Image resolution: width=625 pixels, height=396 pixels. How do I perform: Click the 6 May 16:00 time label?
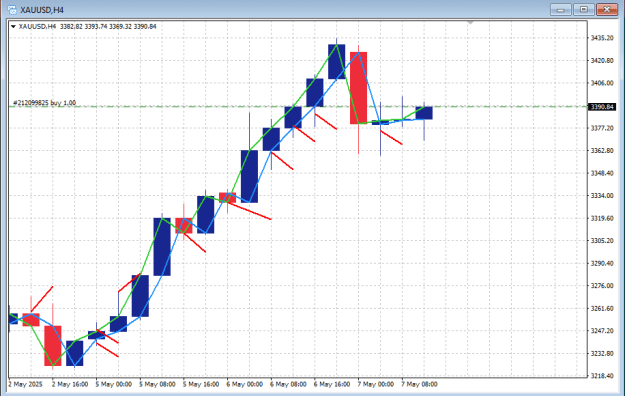(x=332, y=384)
